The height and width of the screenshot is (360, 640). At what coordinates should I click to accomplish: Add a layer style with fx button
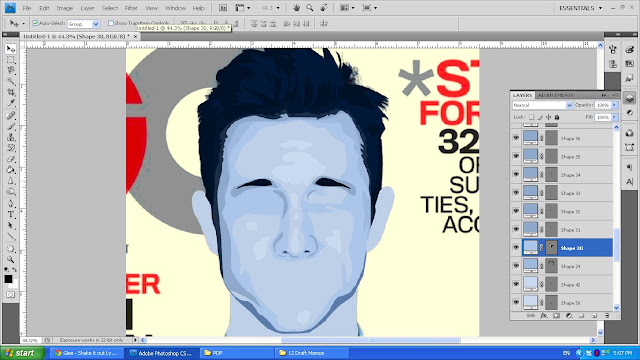pyautogui.click(x=544, y=316)
